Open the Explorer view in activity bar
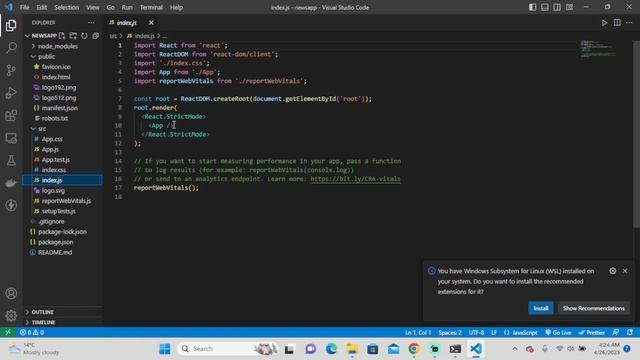This screenshot has height=360, width=640. [x=11, y=25]
